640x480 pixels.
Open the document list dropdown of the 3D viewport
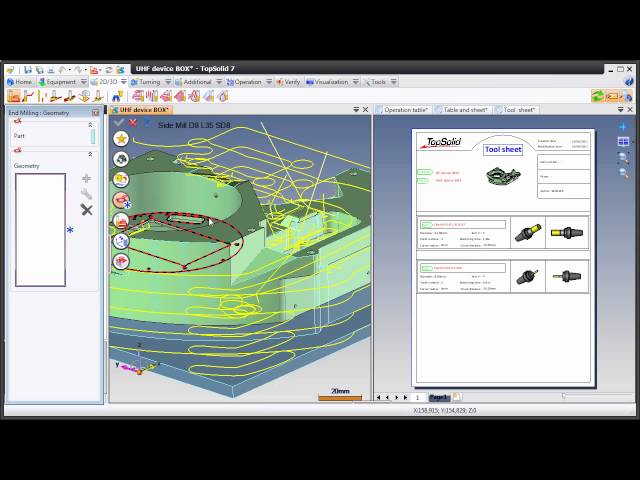(x=355, y=110)
